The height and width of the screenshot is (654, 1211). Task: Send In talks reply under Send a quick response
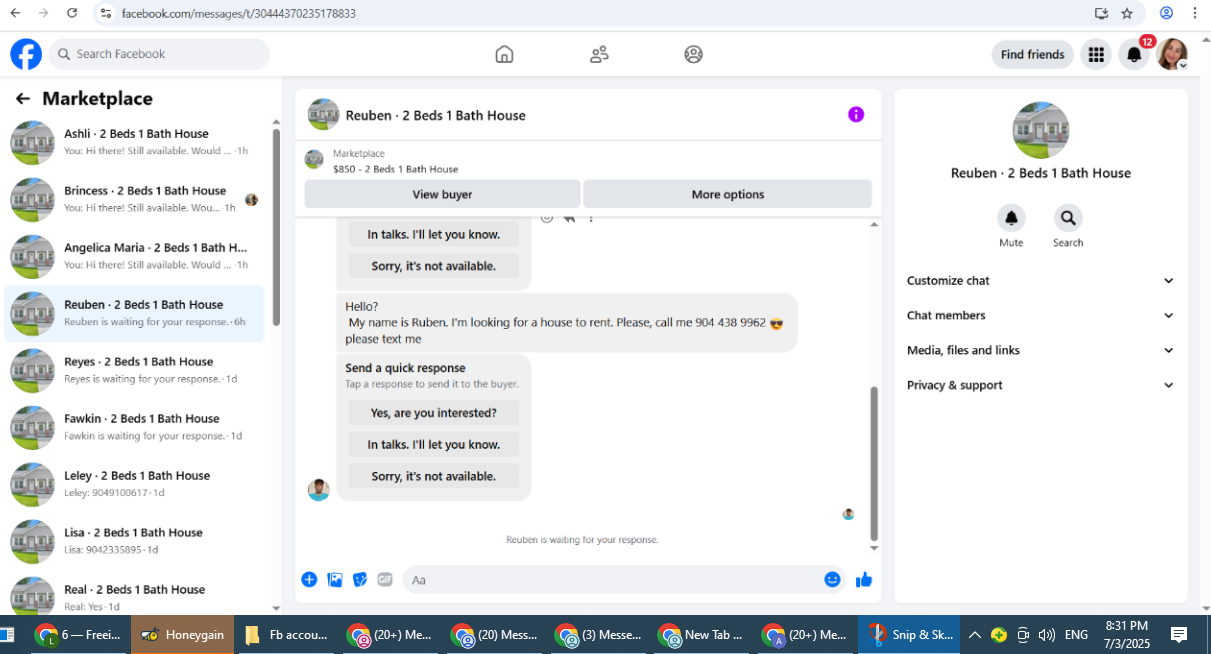434,444
